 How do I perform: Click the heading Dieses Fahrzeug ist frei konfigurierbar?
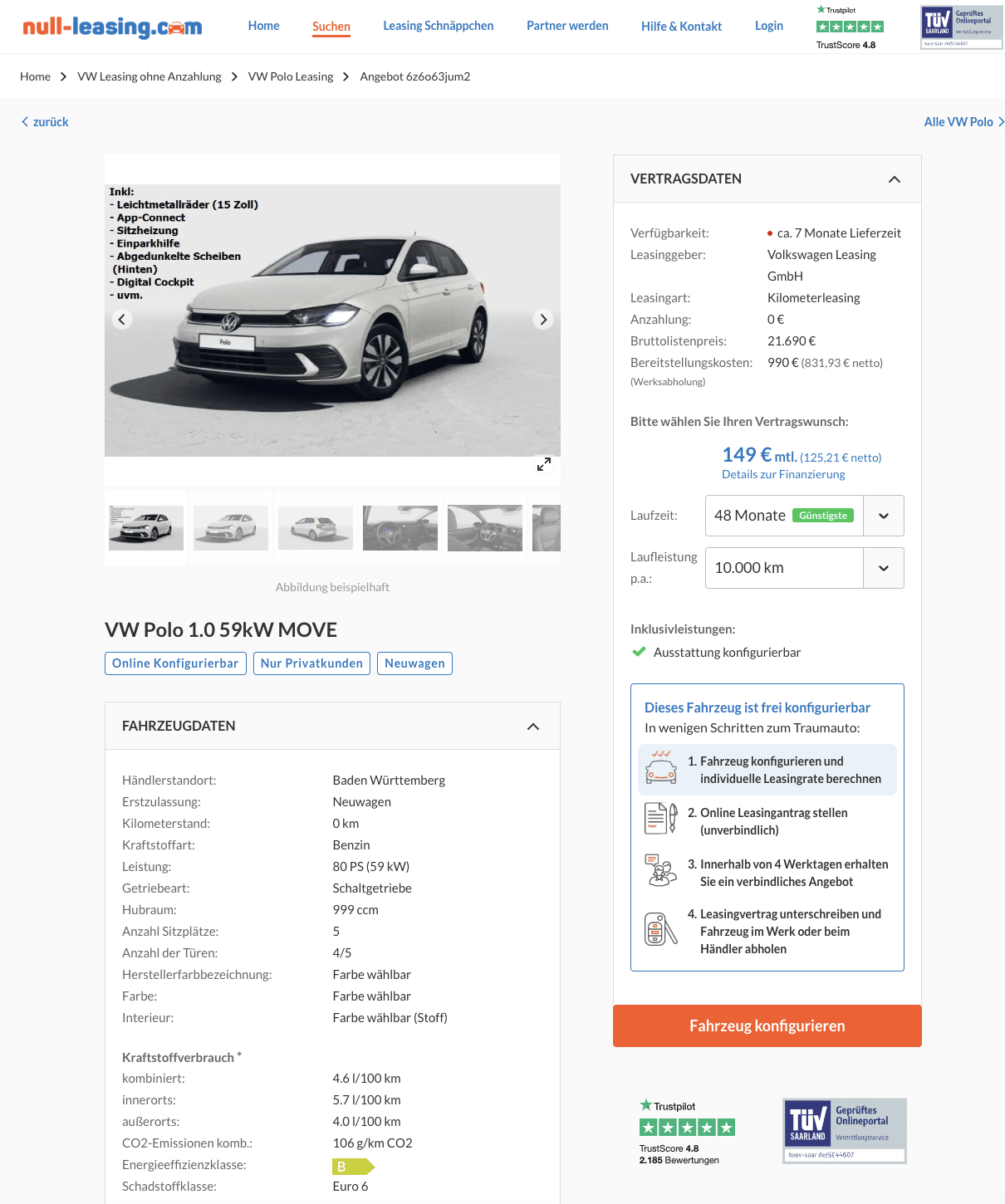(x=757, y=707)
